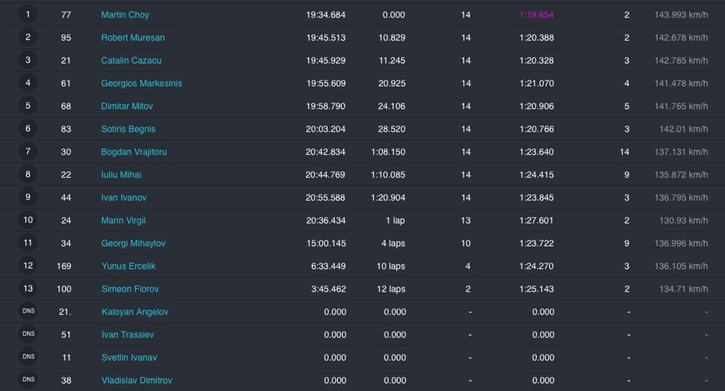Click position 1 circle badge
Image resolution: width=725 pixels, height=391 pixels.
click(x=28, y=14)
